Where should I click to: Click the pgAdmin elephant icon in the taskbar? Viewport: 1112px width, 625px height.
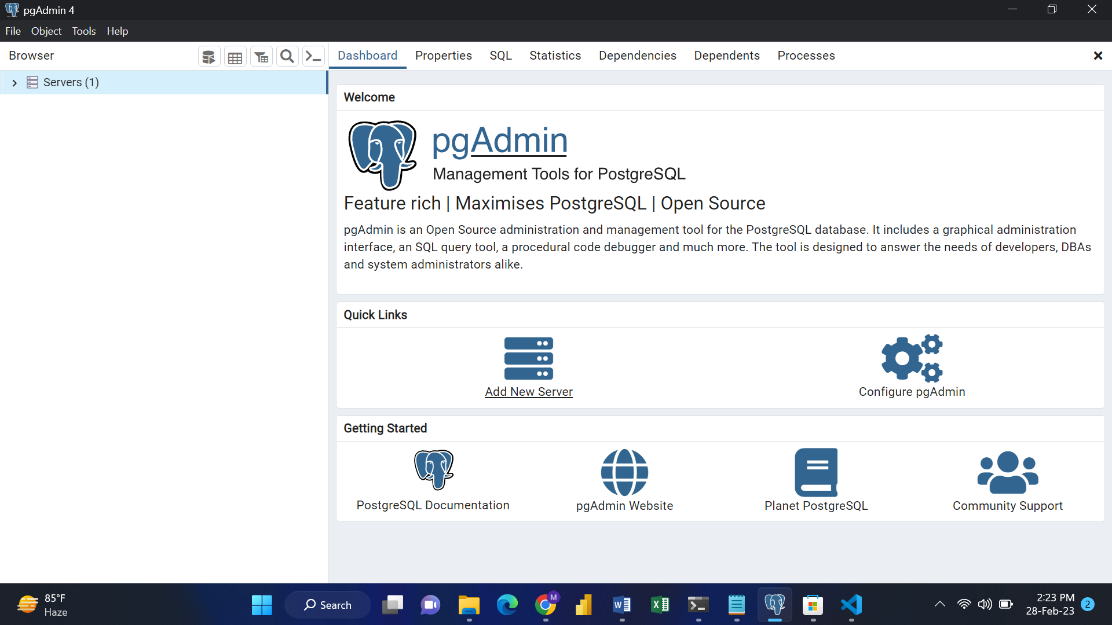[775, 605]
